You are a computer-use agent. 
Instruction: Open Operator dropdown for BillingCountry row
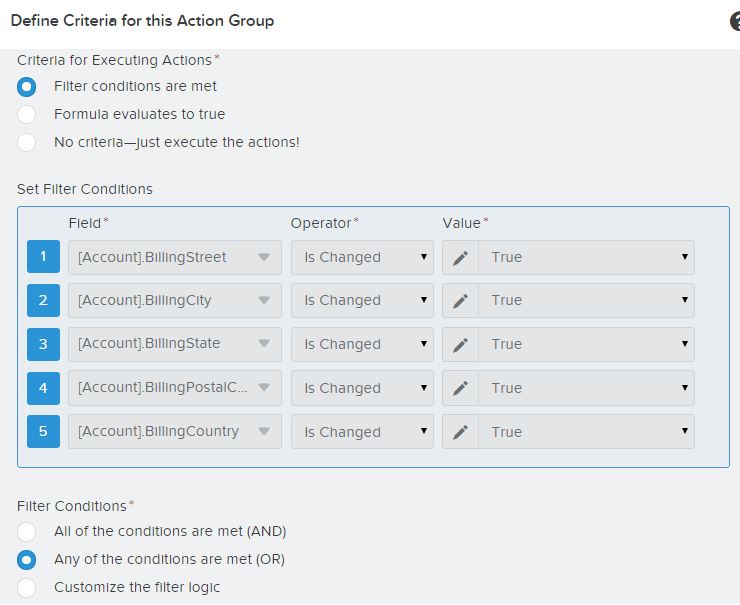tap(362, 432)
